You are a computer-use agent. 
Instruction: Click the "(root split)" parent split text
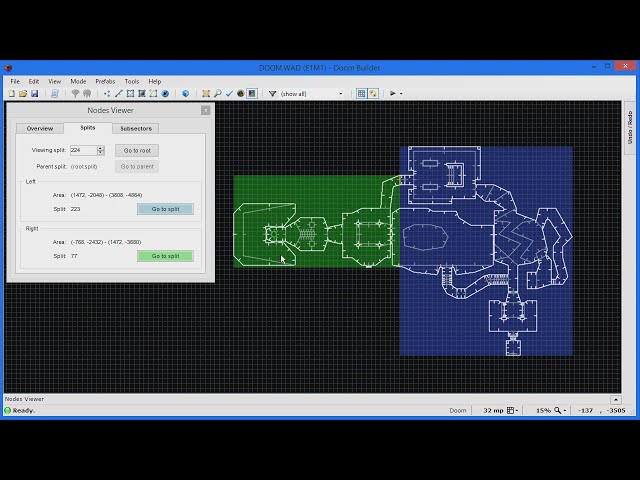84,167
